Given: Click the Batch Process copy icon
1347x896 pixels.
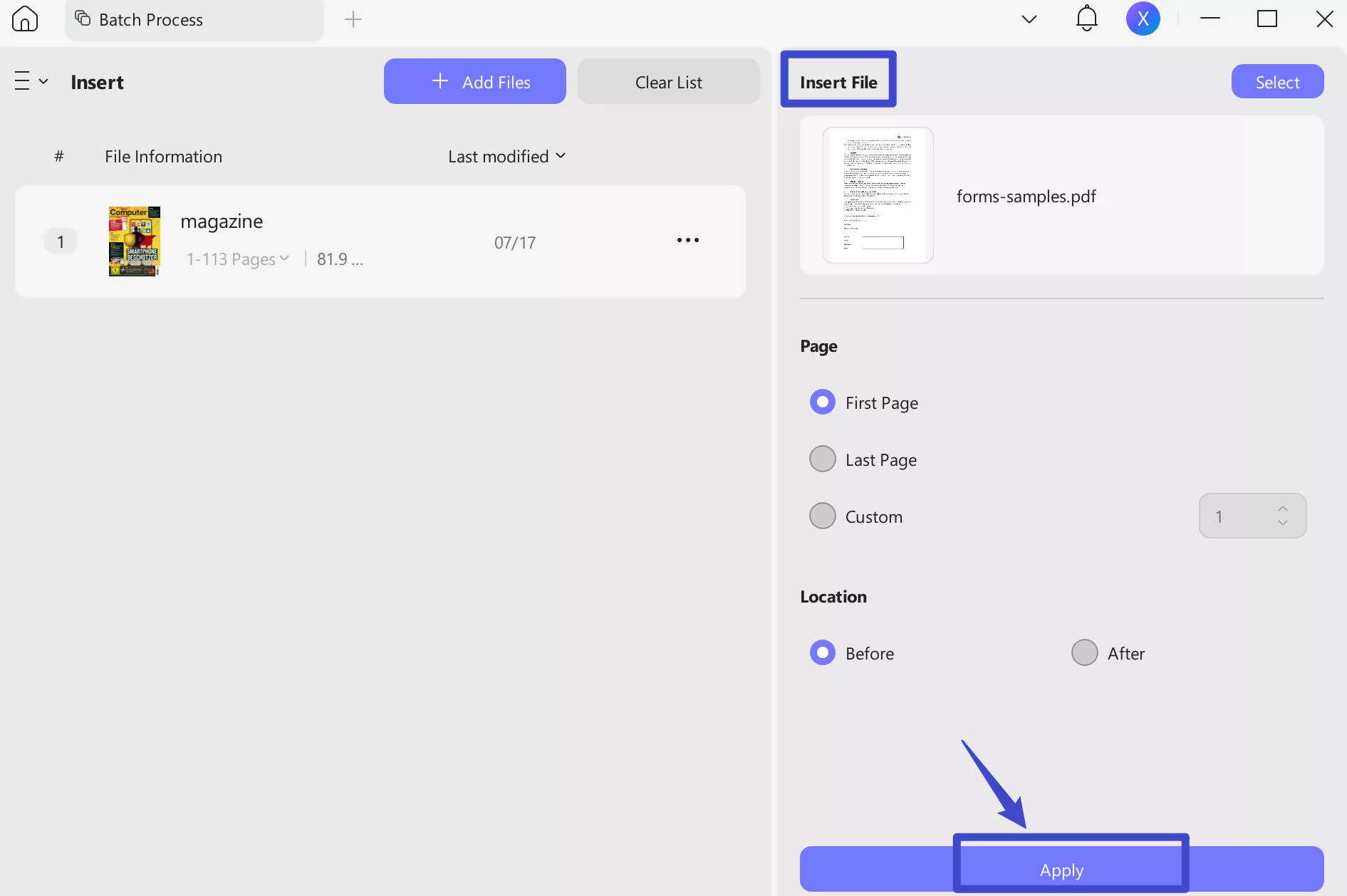Looking at the screenshot, I should coord(83,19).
